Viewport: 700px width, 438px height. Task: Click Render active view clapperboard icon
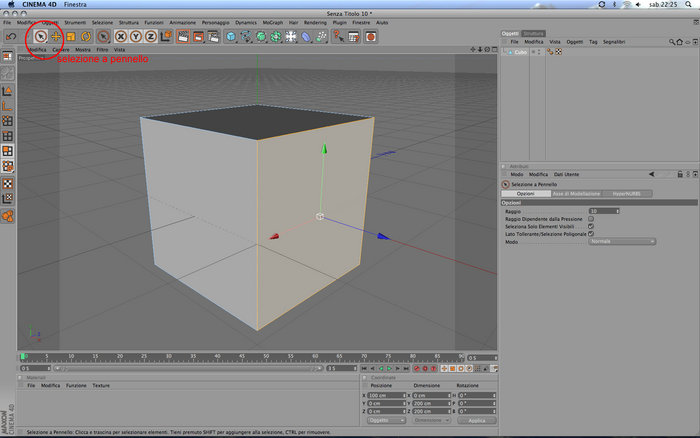183,36
